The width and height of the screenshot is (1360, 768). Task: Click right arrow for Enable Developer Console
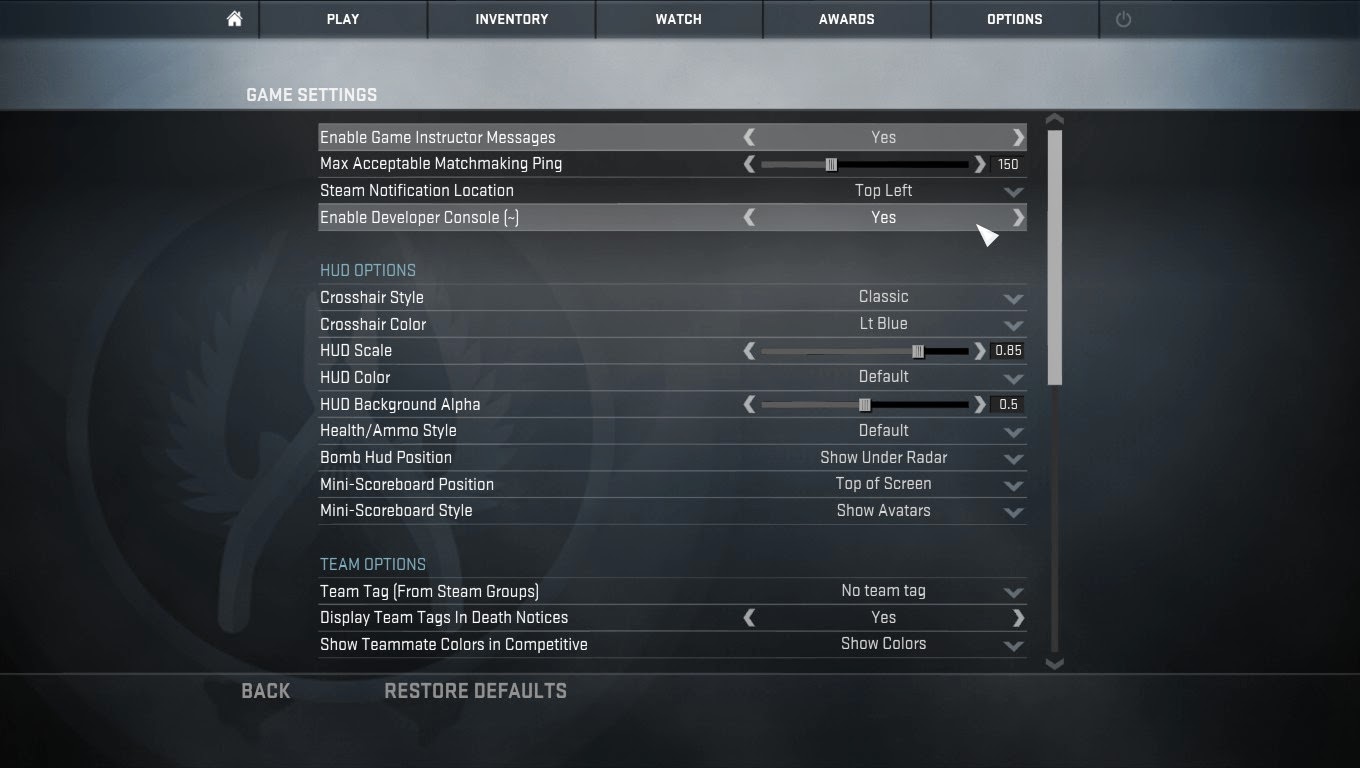click(x=1018, y=217)
